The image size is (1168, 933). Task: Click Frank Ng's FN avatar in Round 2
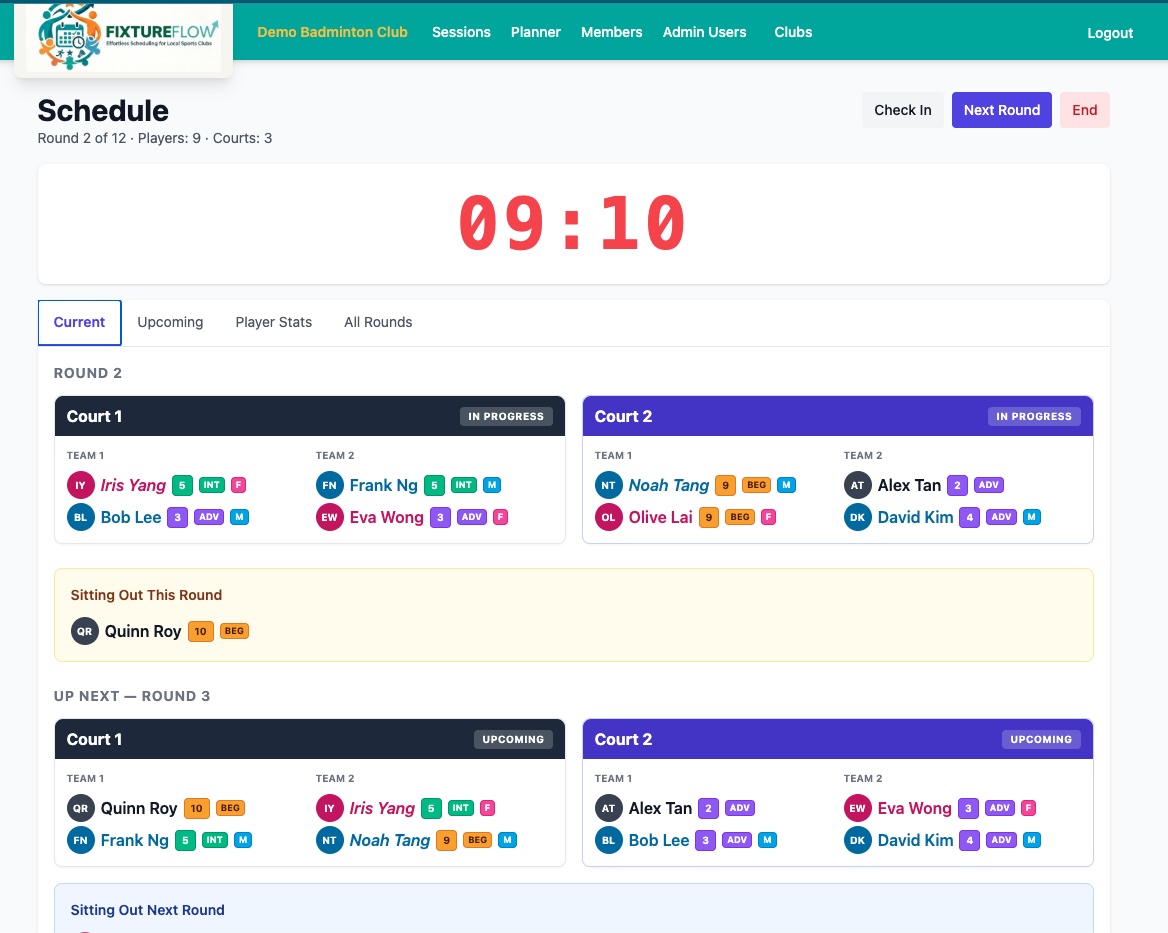pyautogui.click(x=329, y=485)
